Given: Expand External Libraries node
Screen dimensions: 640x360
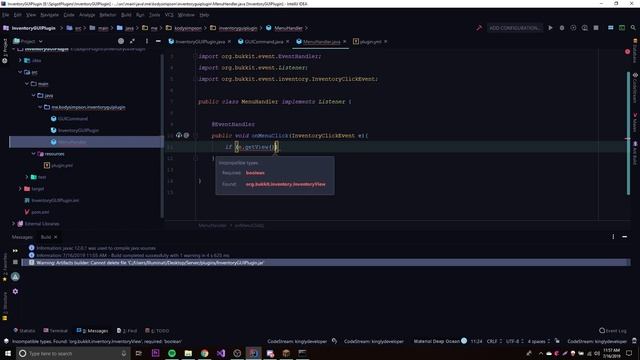Looking at the screenshot, I should point(13,224).
